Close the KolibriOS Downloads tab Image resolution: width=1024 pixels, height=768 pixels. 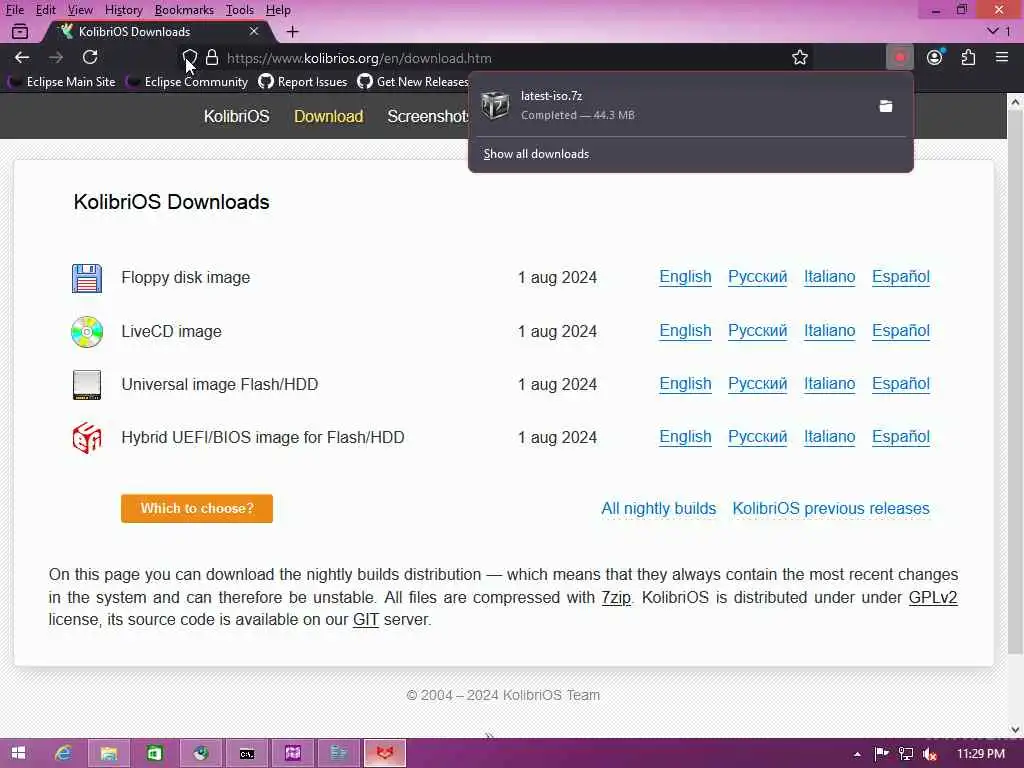[253, 31]
